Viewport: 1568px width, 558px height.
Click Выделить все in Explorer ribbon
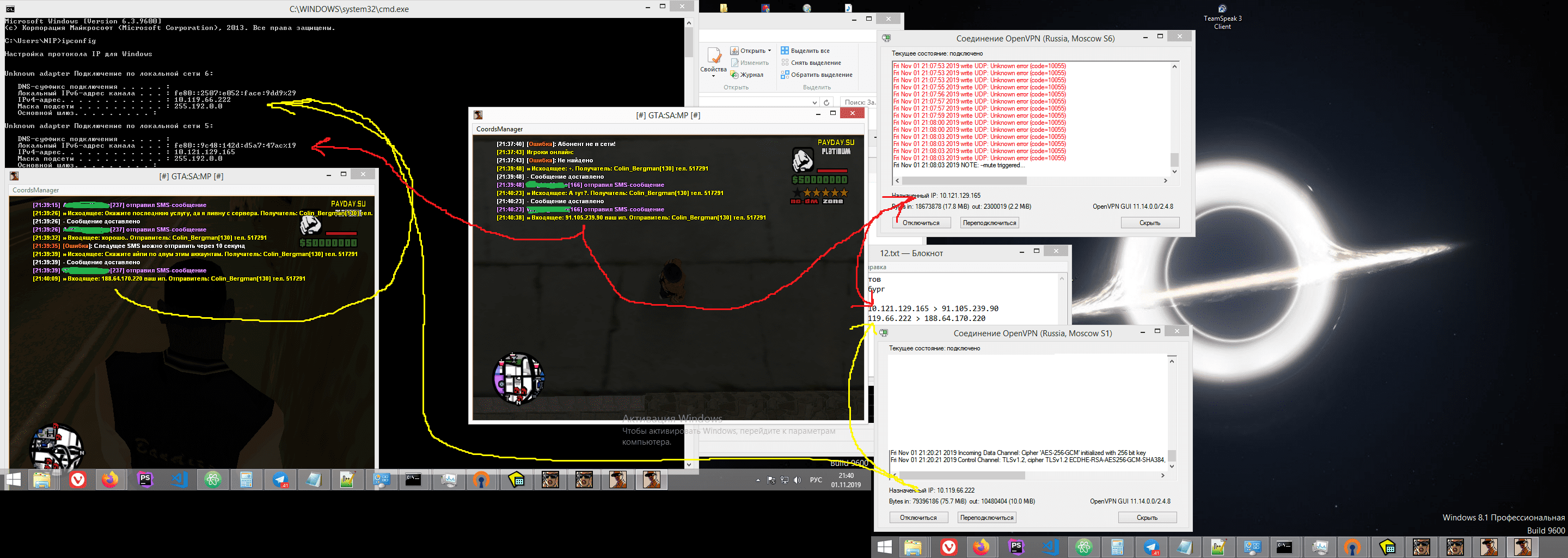pos(805,51)
